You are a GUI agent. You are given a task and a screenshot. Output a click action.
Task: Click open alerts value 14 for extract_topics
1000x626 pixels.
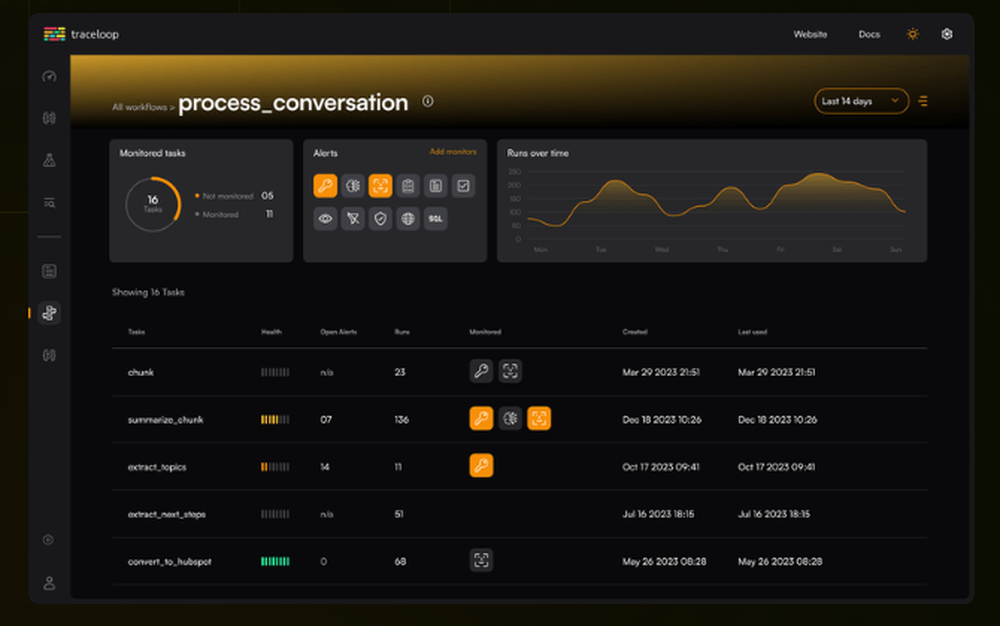[x=325, y=467]
